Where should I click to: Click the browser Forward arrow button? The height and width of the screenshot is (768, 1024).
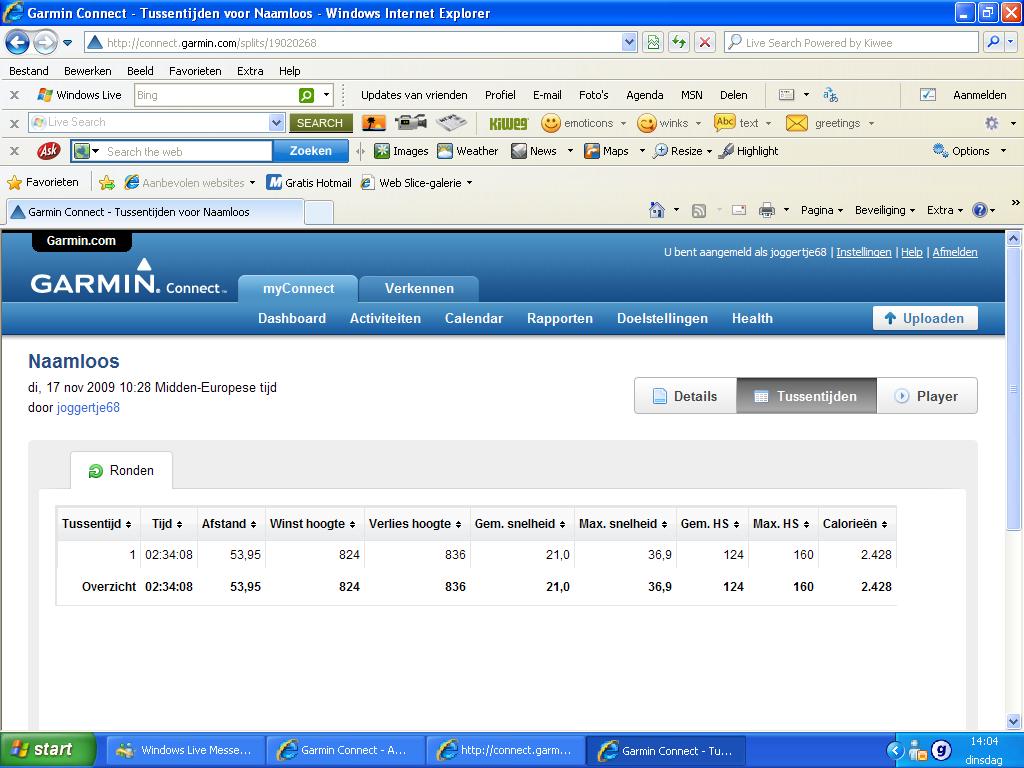(45, 43)
